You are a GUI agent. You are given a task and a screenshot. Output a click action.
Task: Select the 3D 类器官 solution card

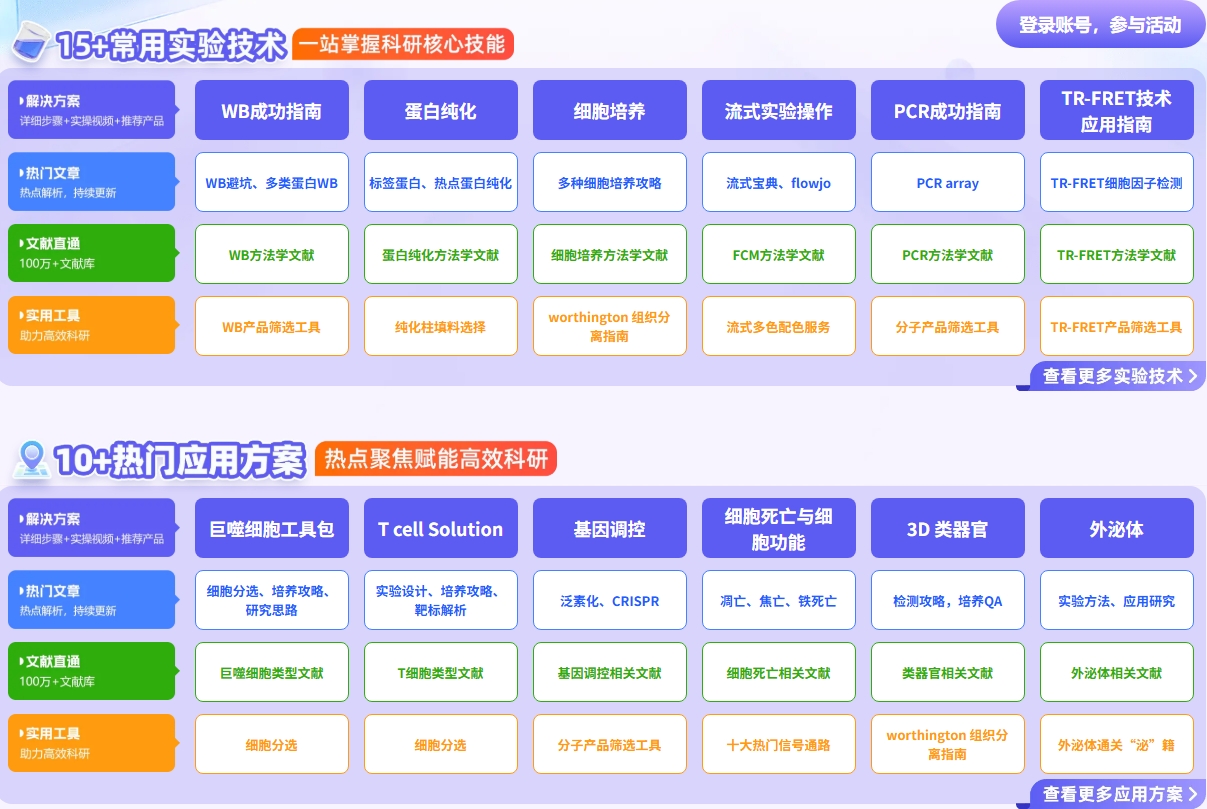pyautogui.click(x=947, y=528)
